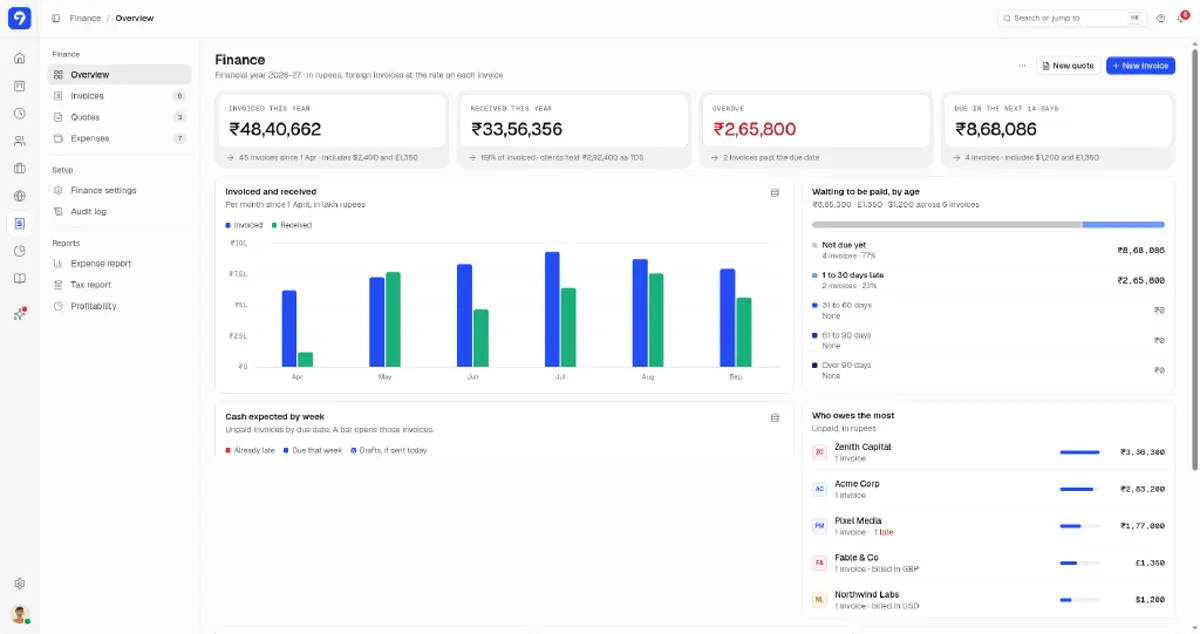Viewport: 1200px width, 634px height.
Task: Open the pie chart icon in left rail
Action: pos(19,251)
